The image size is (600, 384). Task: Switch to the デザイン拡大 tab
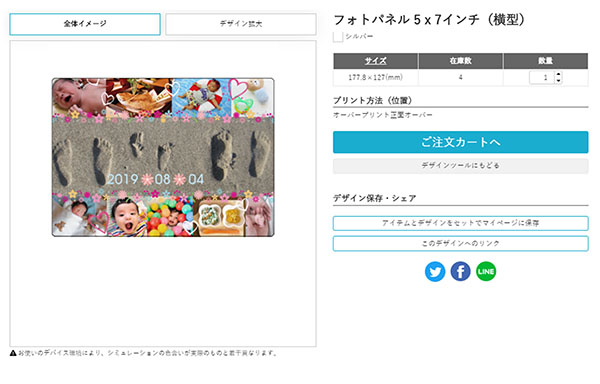click(241, 24)
